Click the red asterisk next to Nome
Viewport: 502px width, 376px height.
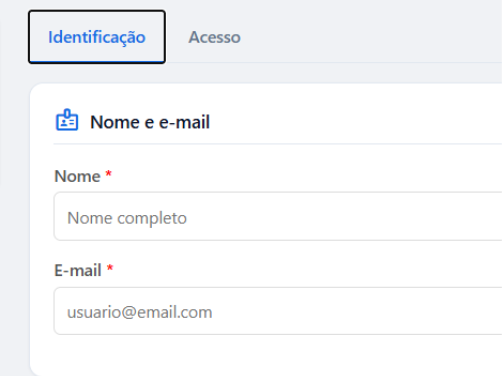click(108, 174)
